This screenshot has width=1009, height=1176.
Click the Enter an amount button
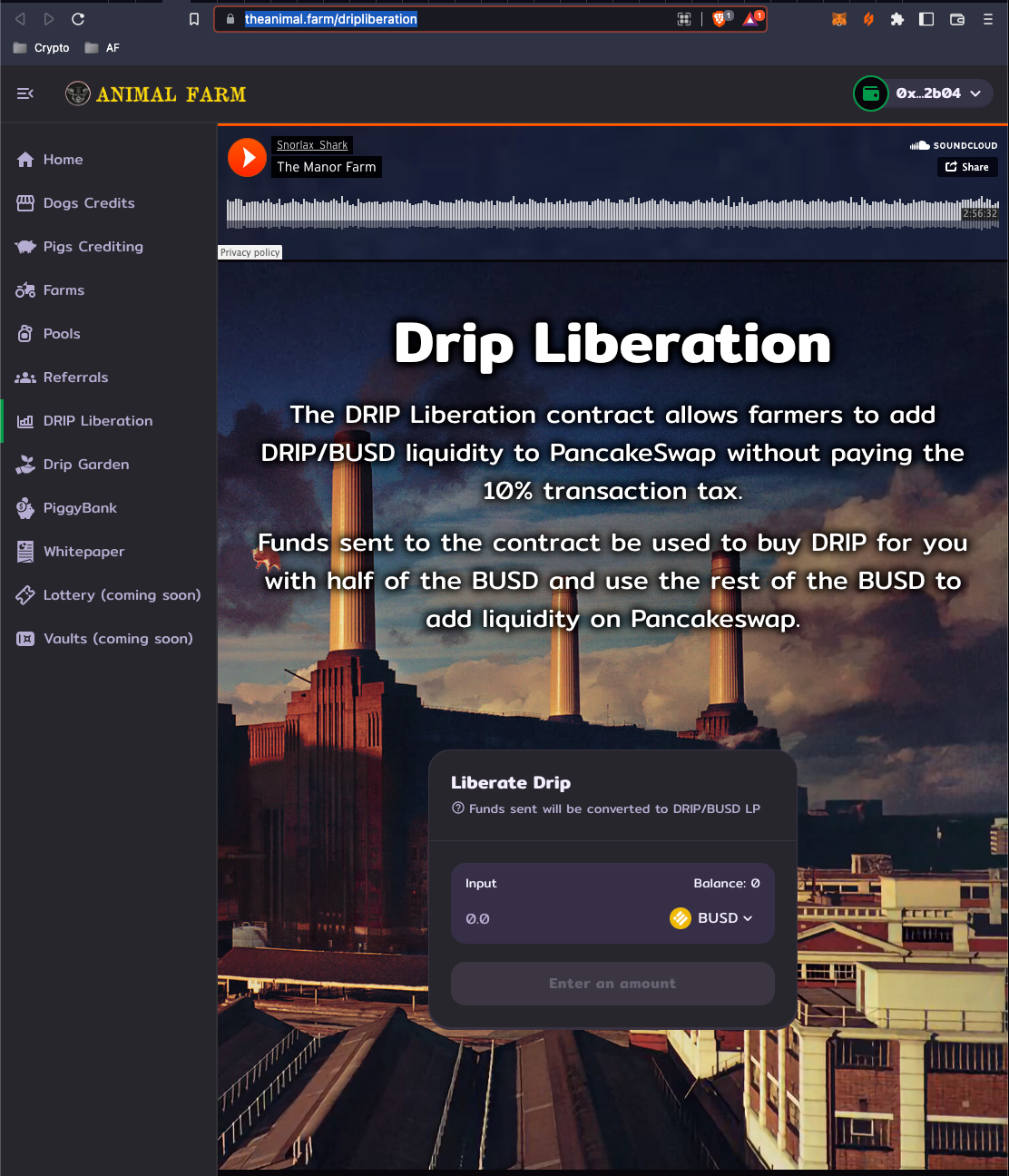click(612, 984)
